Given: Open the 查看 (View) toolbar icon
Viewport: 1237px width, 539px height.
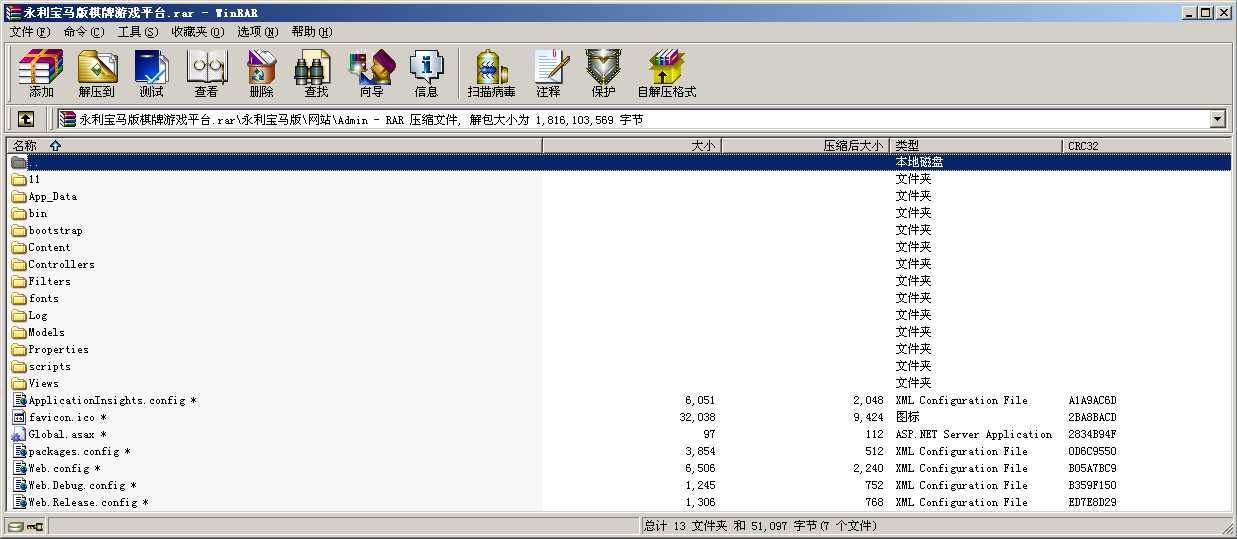Looking at the screenshot, I should coord(206,73).
